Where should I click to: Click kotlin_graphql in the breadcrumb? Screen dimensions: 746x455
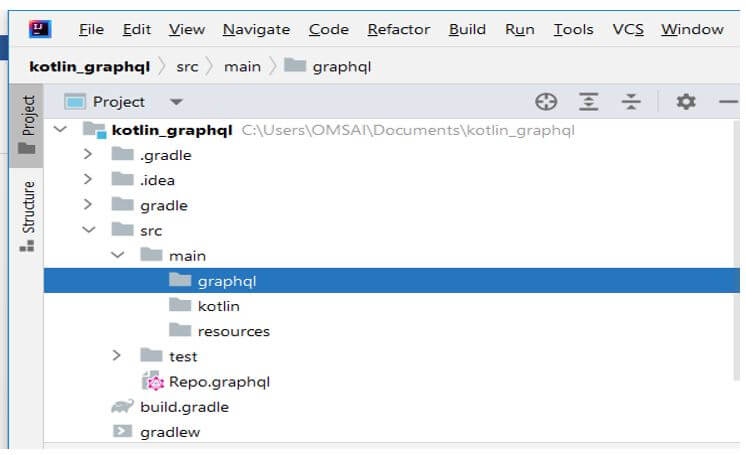(89, 66)
